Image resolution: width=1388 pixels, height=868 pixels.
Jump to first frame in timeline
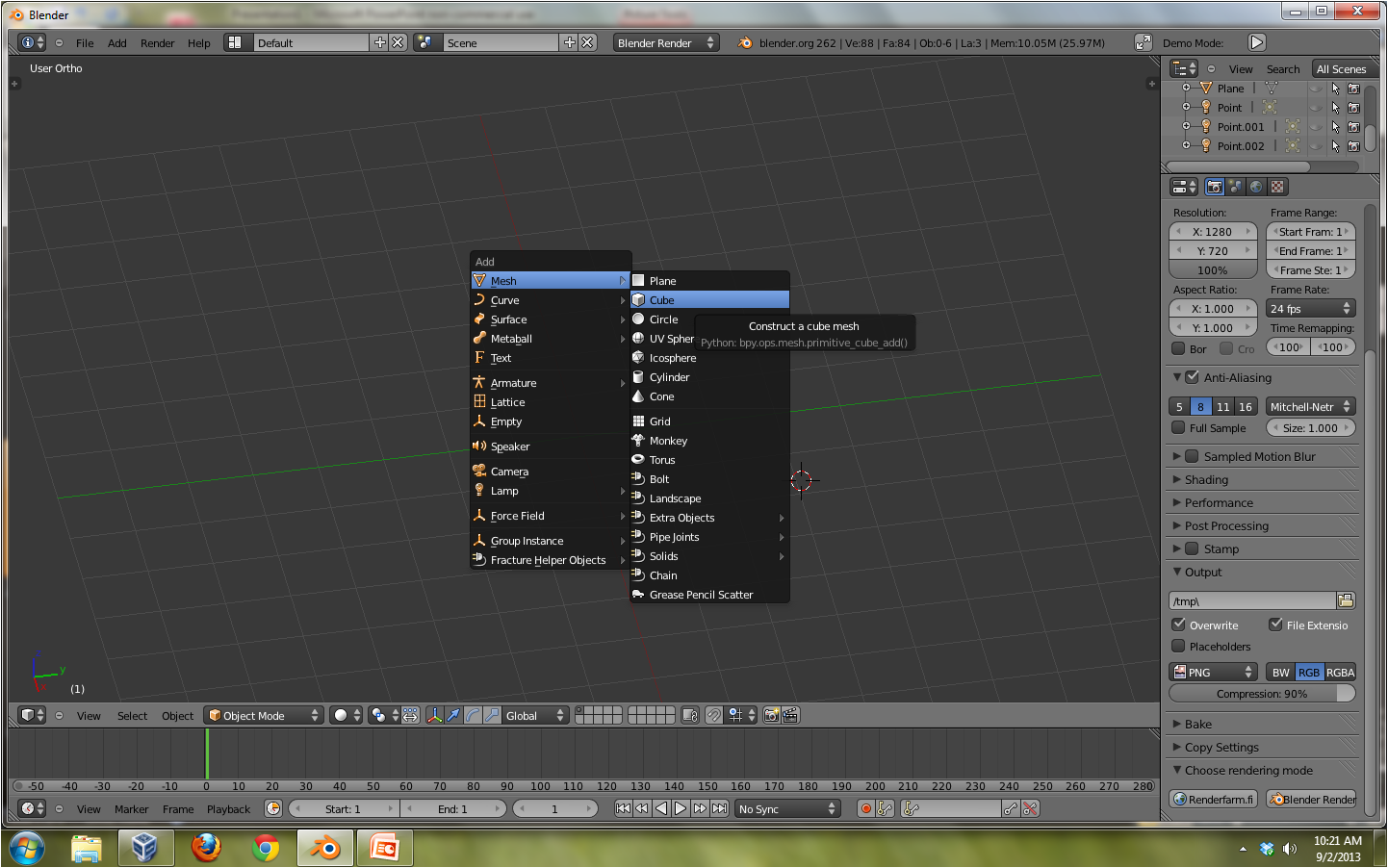(x=623, y=808)
